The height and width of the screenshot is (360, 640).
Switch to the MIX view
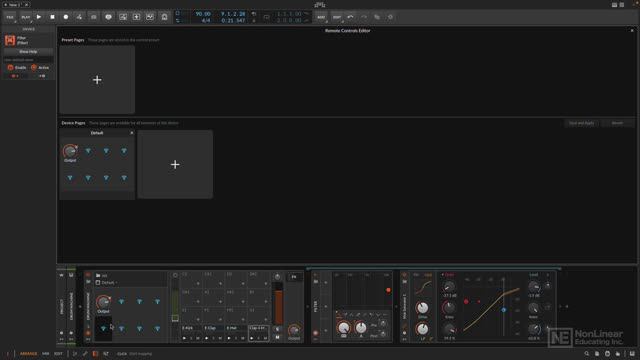click(x=45, y=354)
